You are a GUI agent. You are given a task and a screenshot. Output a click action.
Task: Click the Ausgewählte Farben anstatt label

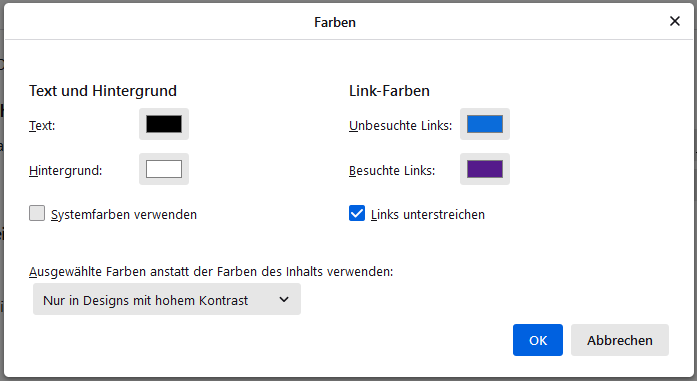point(211,272)
